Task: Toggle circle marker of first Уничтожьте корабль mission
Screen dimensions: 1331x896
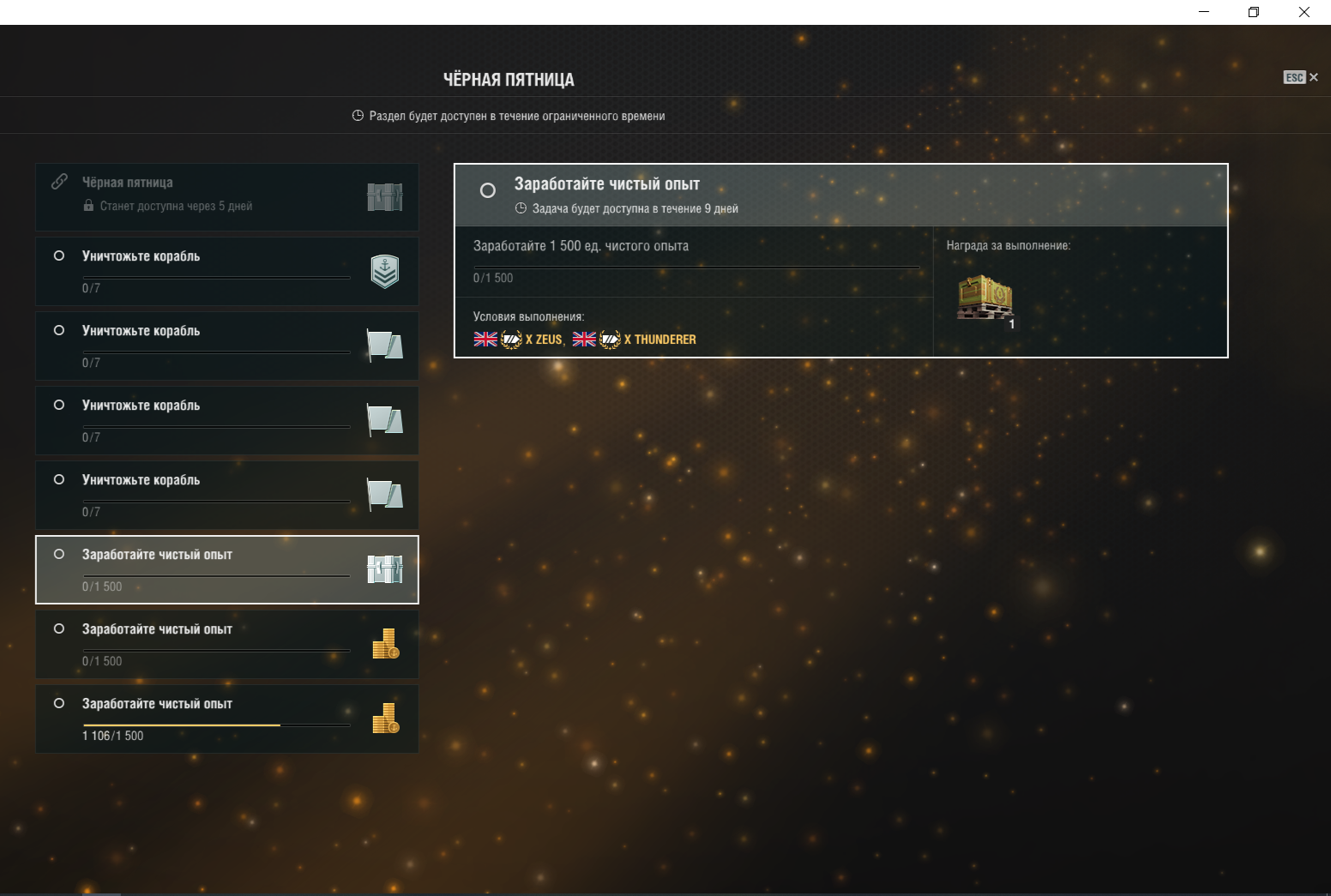Action: [x=59, y=256]
